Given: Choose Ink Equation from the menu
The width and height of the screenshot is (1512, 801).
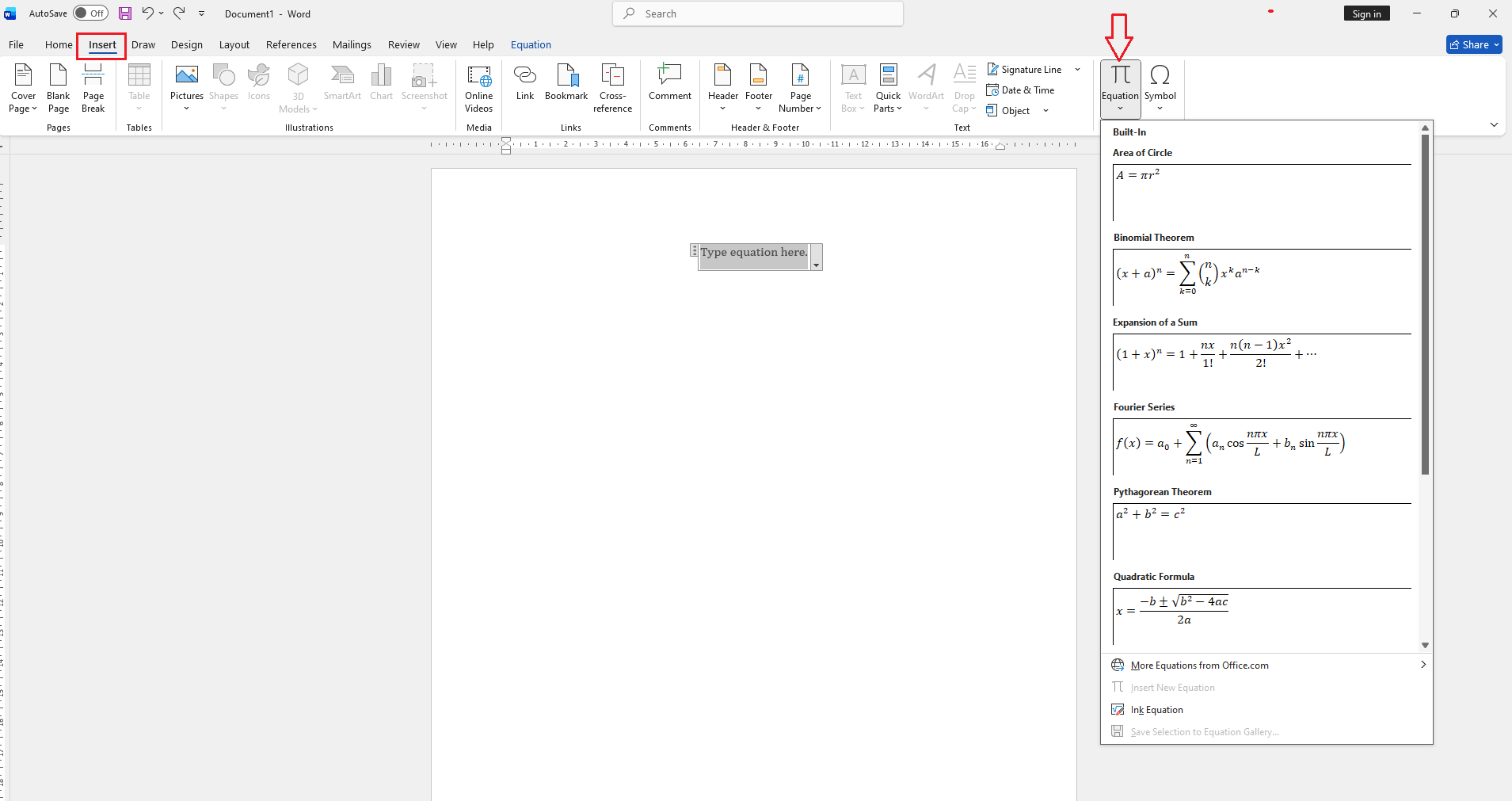Looking at the screenshot, I should 1156,710.
